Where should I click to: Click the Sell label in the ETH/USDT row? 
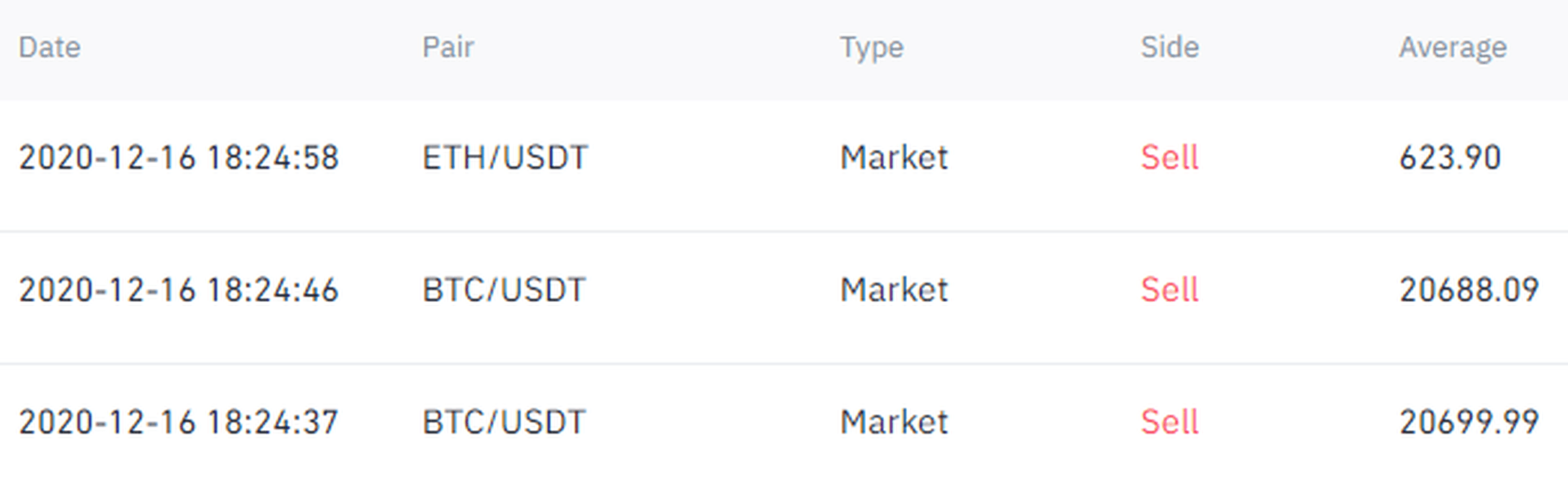(1169, 158)
